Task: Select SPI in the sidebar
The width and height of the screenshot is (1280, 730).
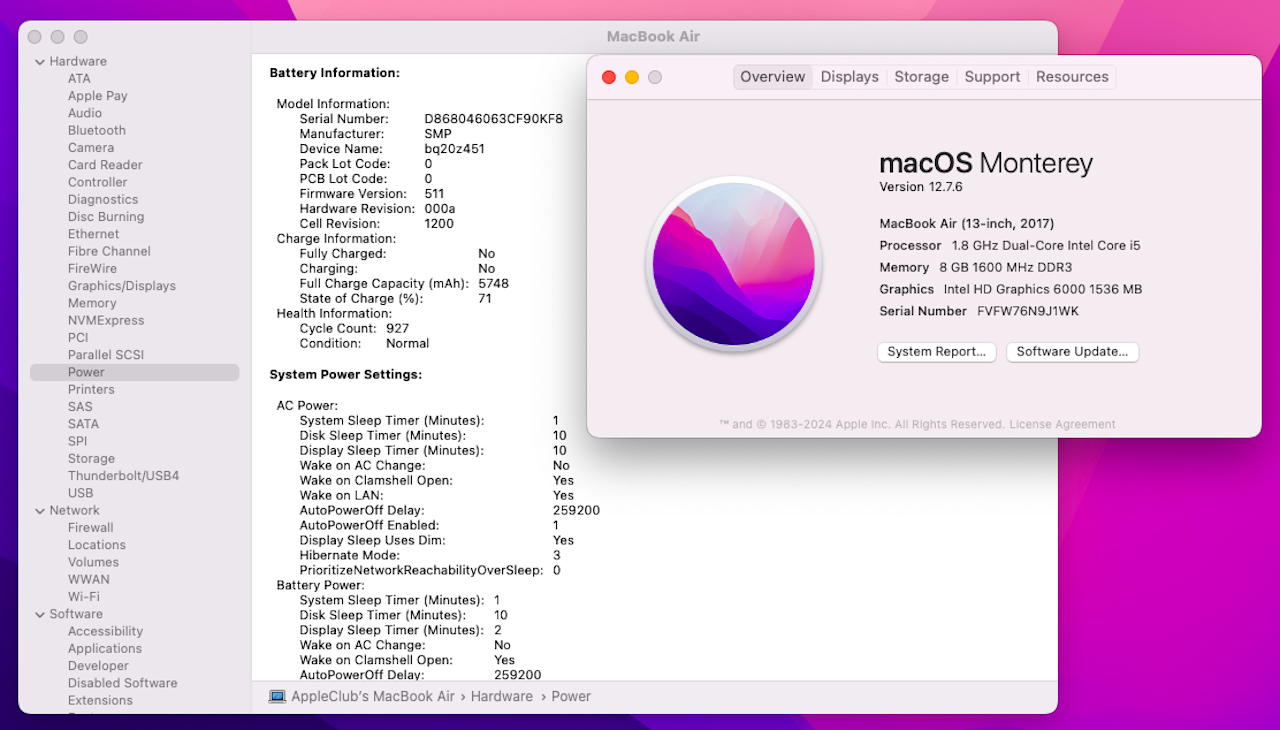Action: coord(77,441)
